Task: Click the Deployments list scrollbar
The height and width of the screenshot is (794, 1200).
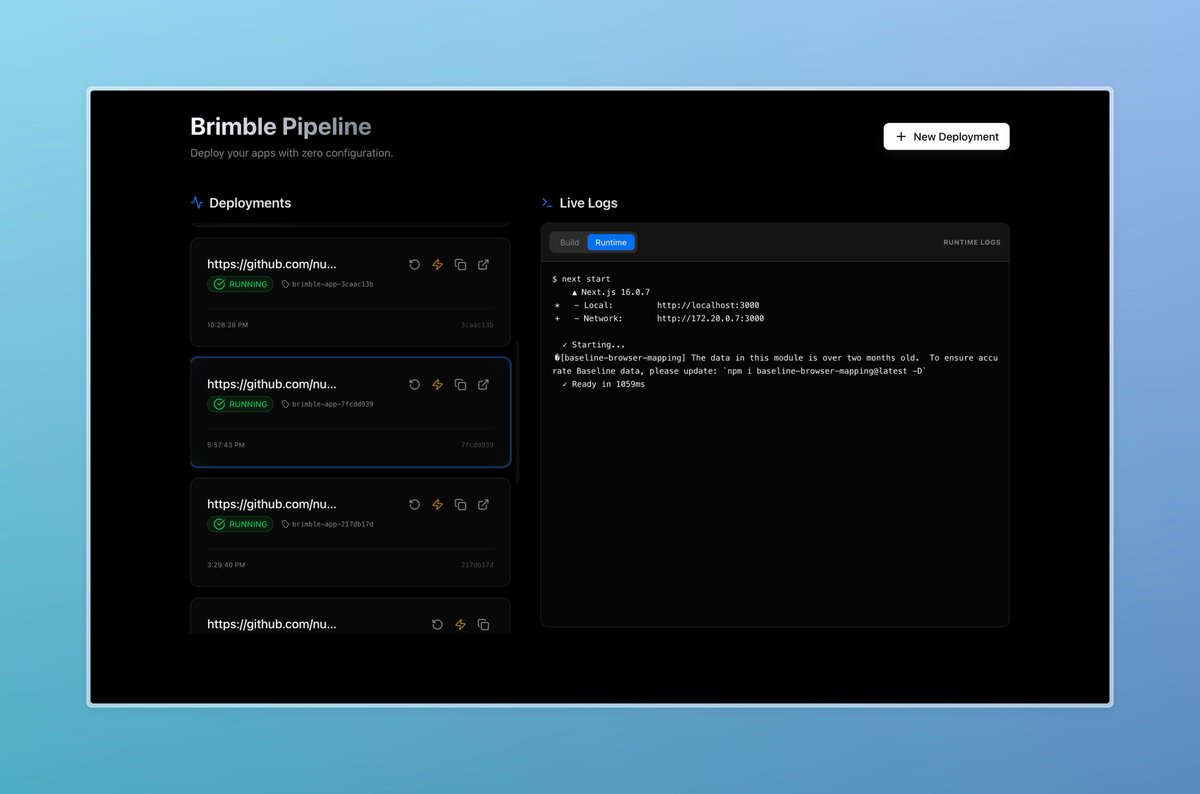Action: 517,412
